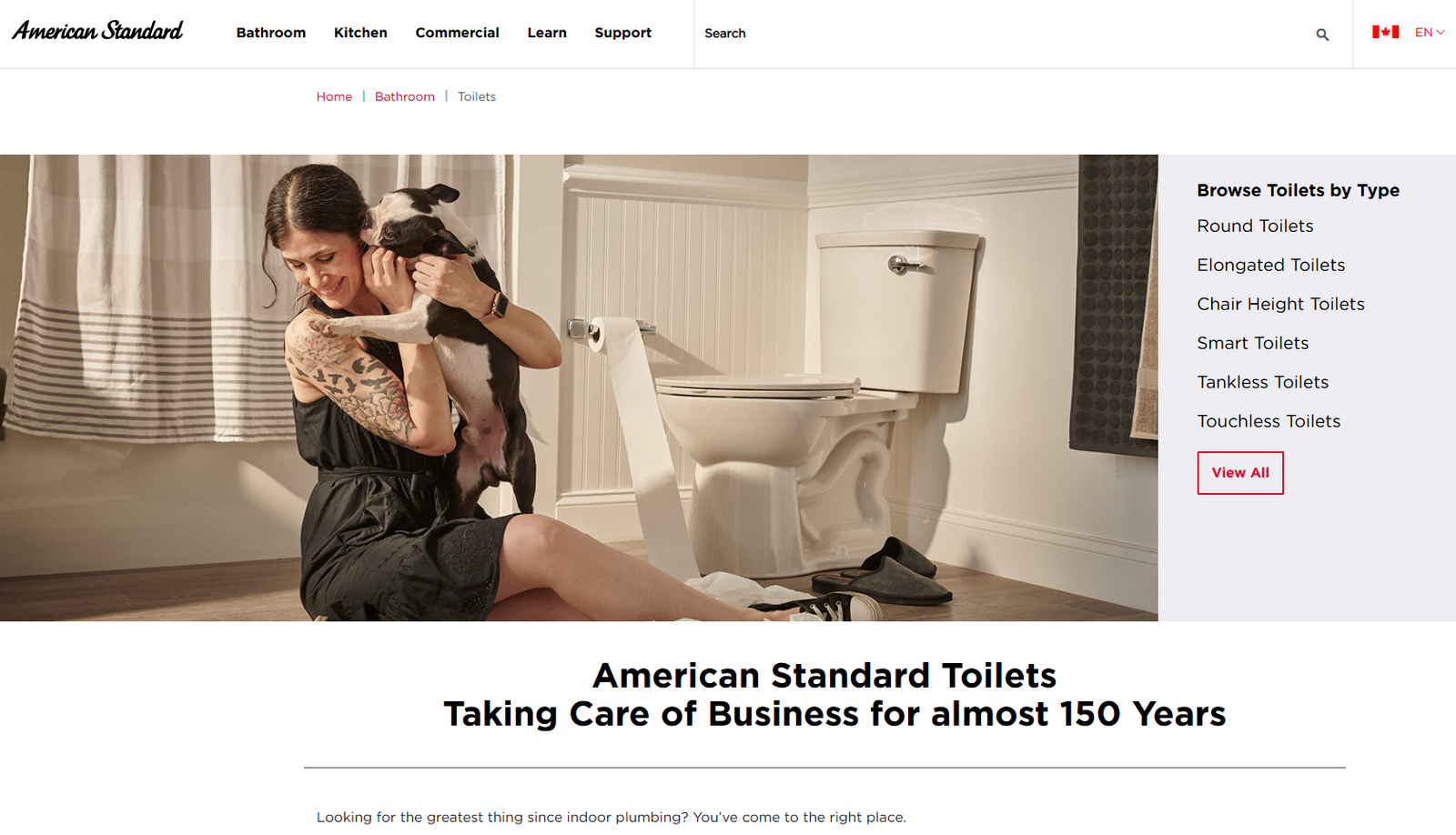The height and width of the screenshot is (835, 1456).
Task: Open the Support menu
Action: pyautogui.click(x=623, y=33)
